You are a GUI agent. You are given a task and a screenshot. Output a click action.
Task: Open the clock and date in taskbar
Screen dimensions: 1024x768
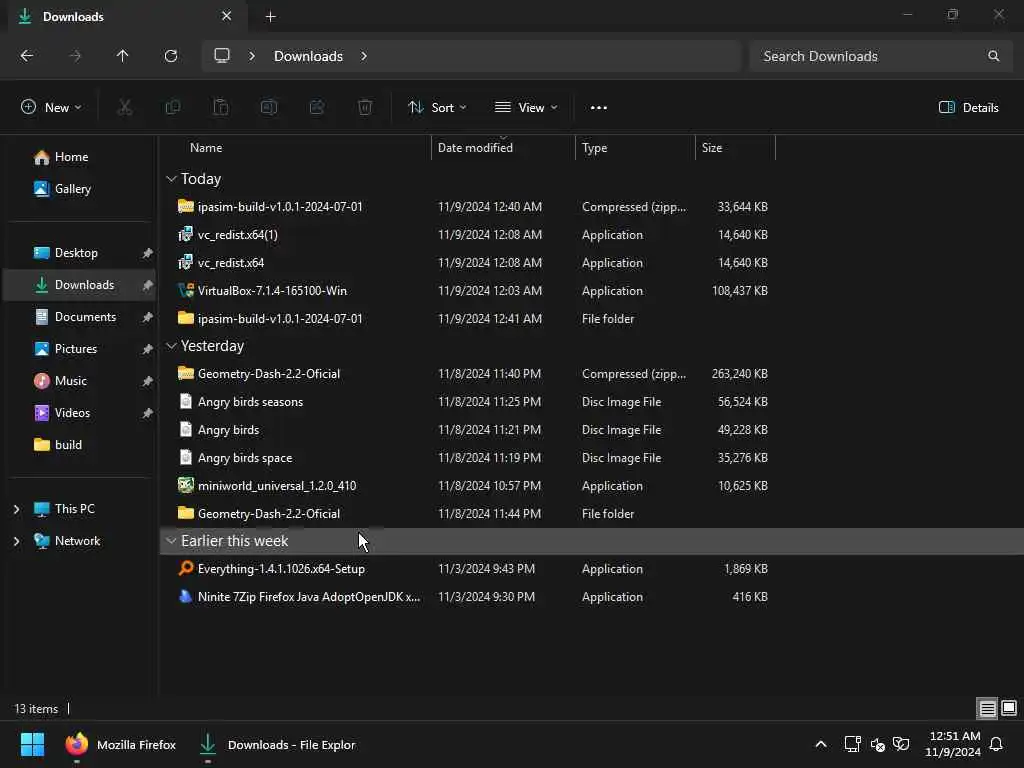953,744
